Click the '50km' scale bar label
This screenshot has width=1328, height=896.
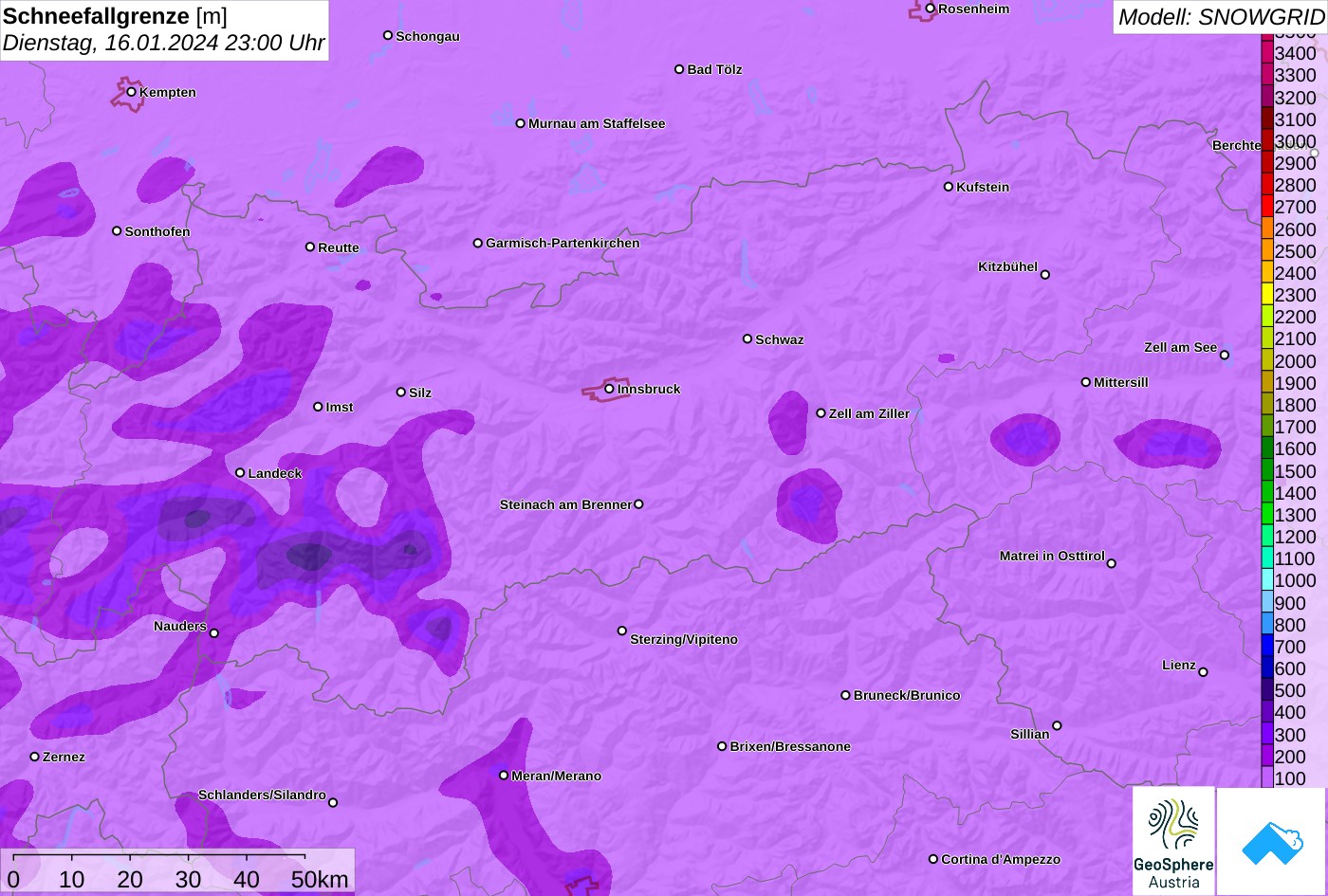[320, 879]
